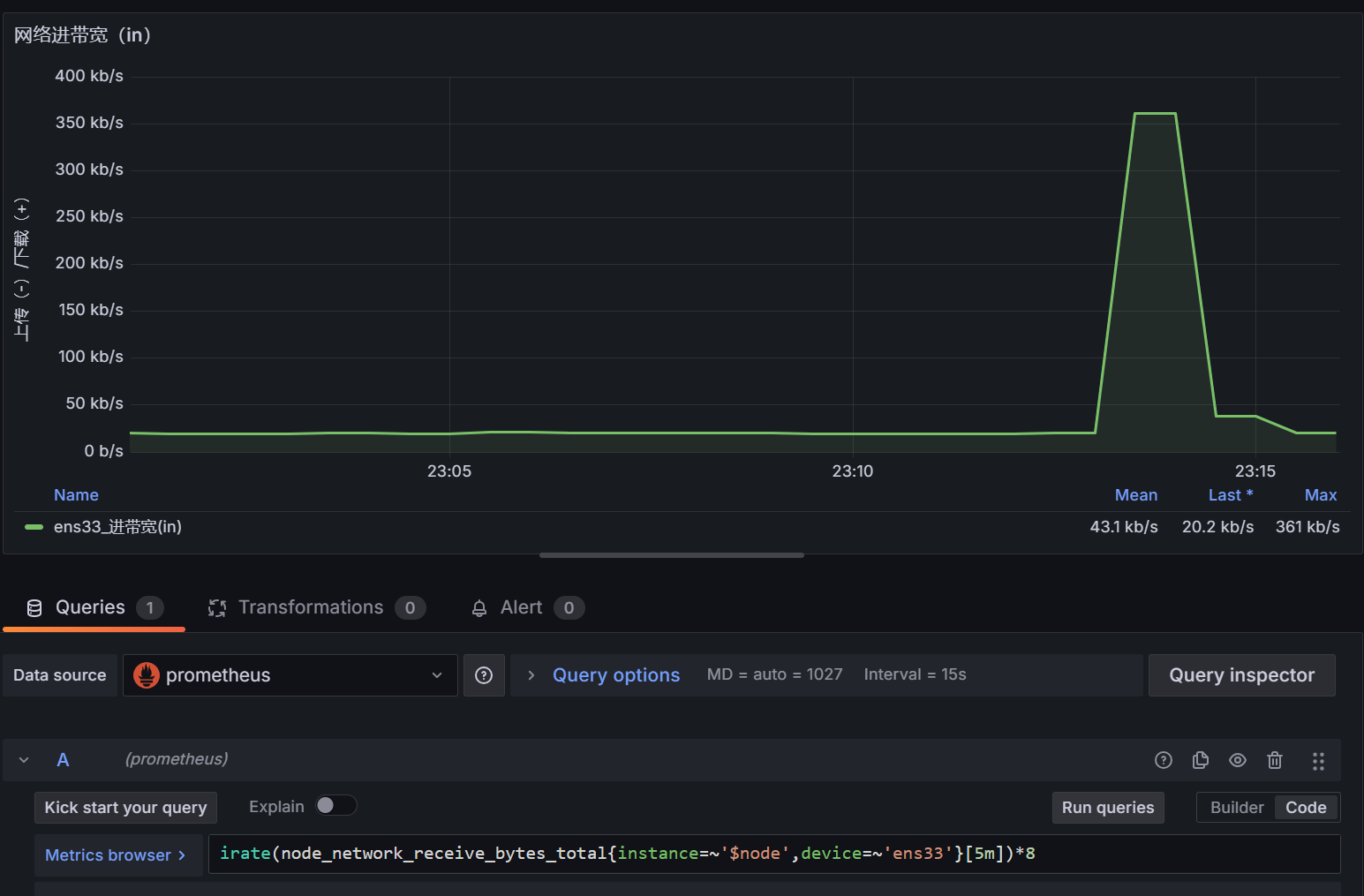Switch to the Alert tab
Screen dimensions: 1364x896
[528, 608]
